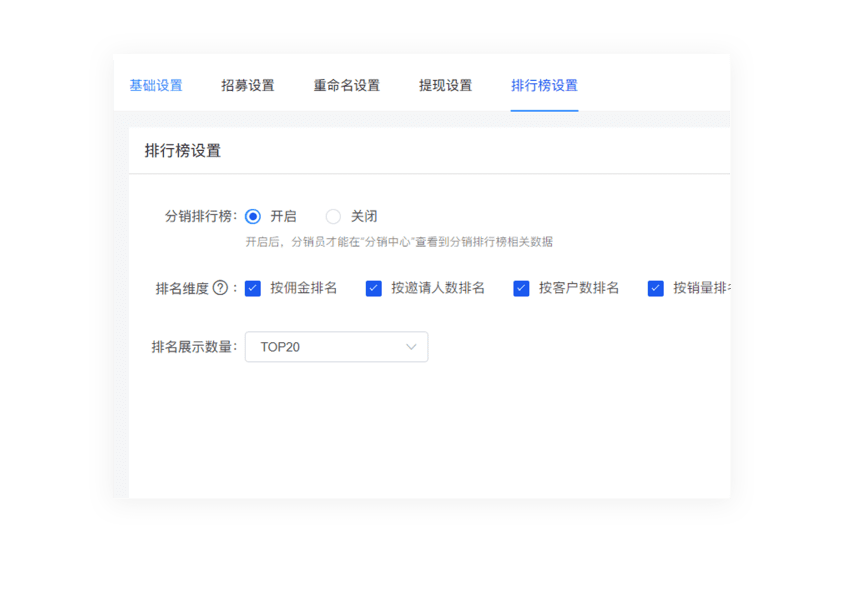The width and height of the screenshot is (850, 600).
Task: Disable the 按客户数排名 checkbox
Action: 521,288
